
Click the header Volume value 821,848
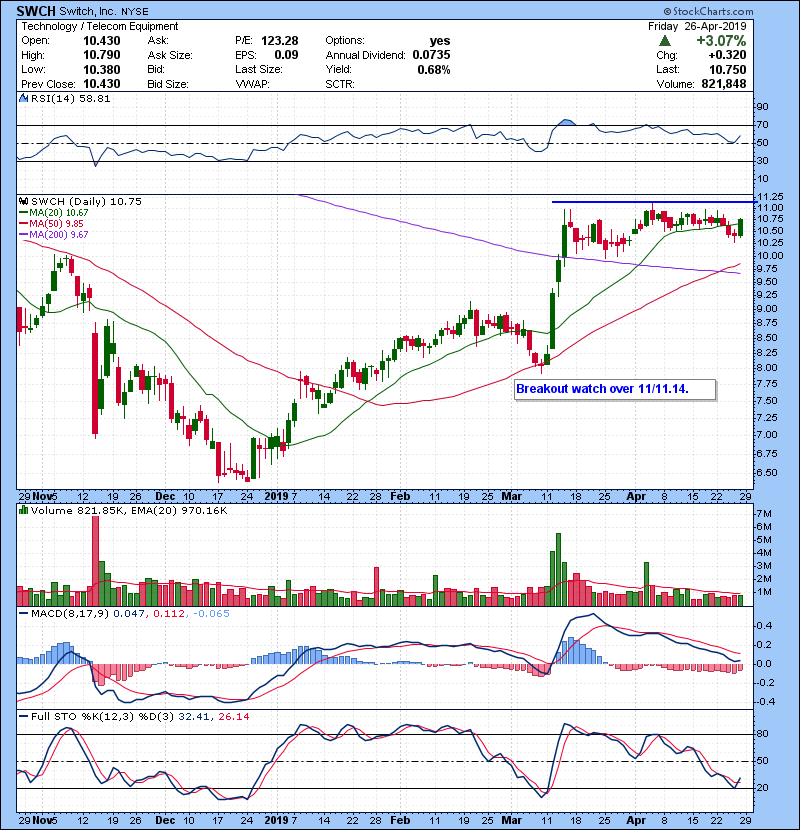tap(724, 84)
